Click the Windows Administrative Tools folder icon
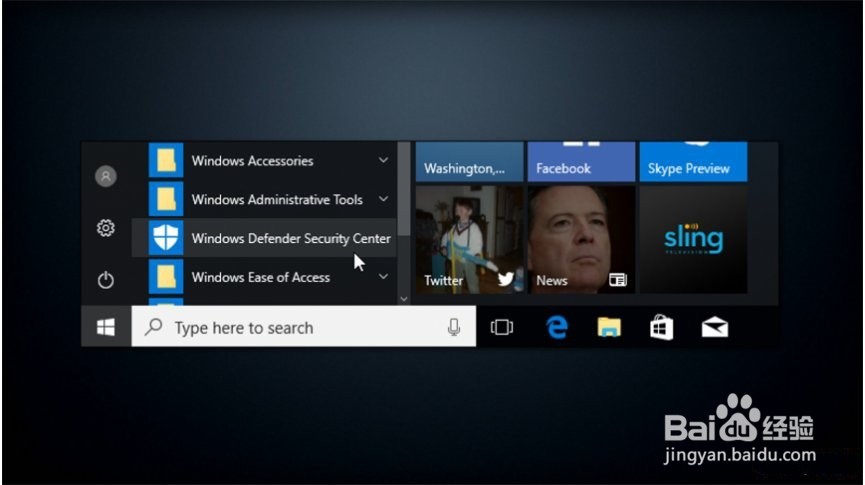This screenshot has width=865, height=485. click(166, 199)
